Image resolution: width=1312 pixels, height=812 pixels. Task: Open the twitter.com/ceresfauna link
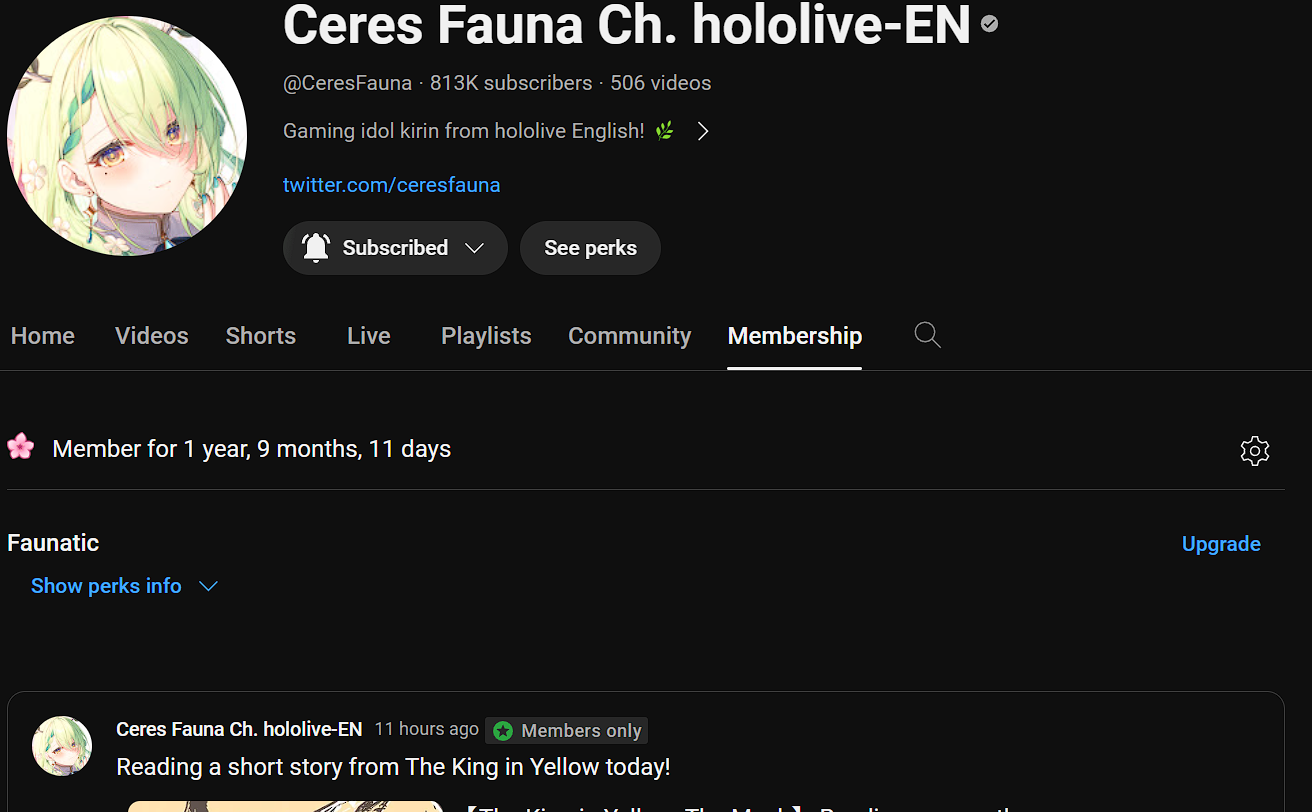coord(392,185)
